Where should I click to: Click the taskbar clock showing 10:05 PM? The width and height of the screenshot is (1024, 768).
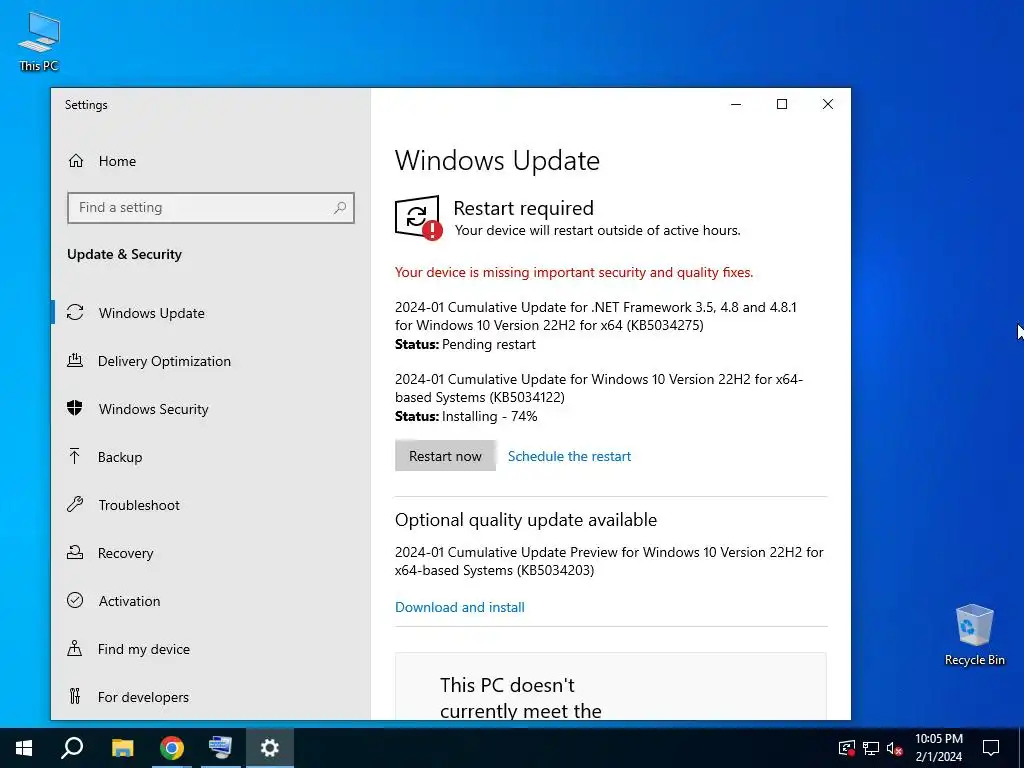click(x=938, y=748)
